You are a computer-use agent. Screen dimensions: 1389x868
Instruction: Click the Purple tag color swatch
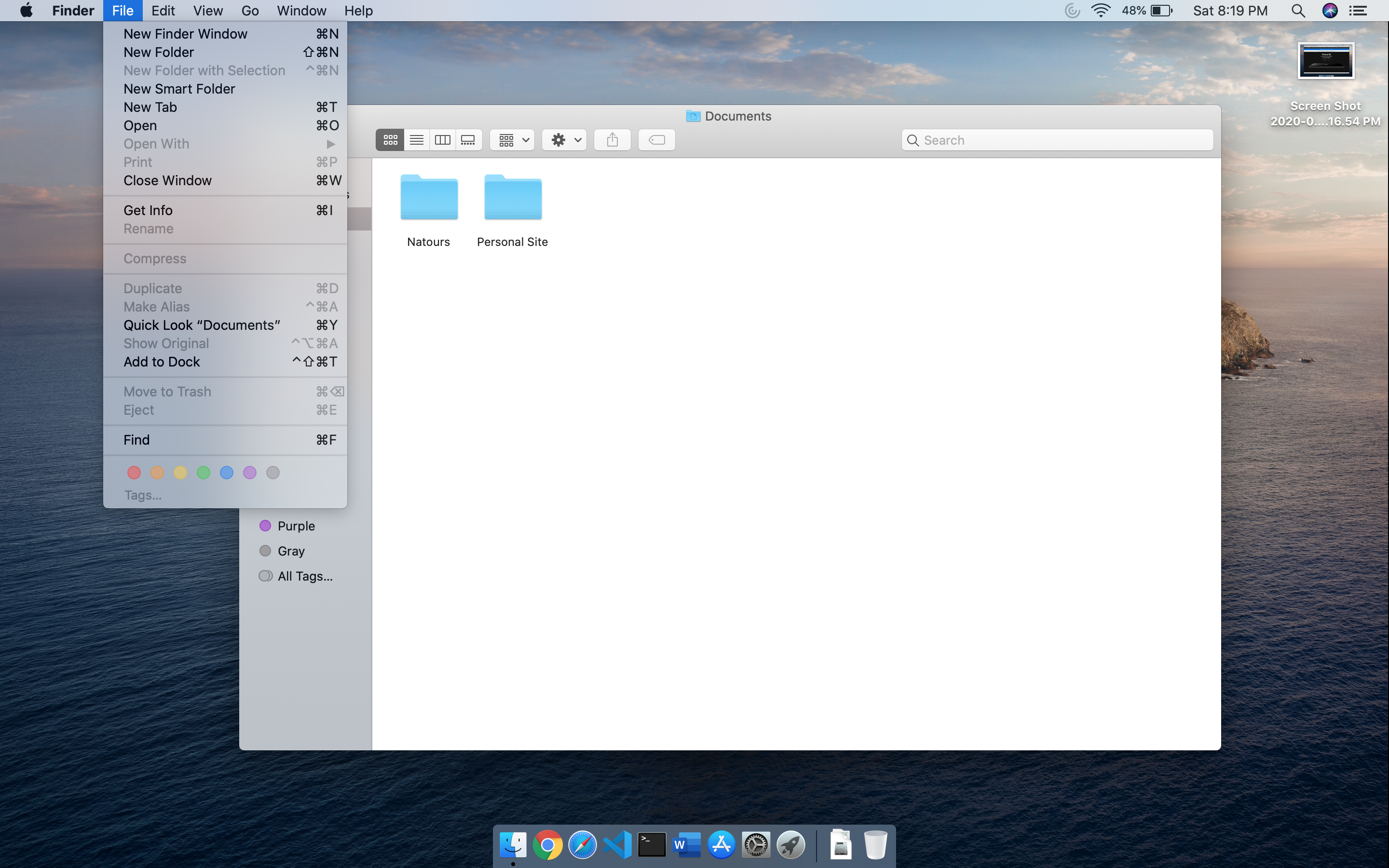pyautogui.click(x=249, y=472)
